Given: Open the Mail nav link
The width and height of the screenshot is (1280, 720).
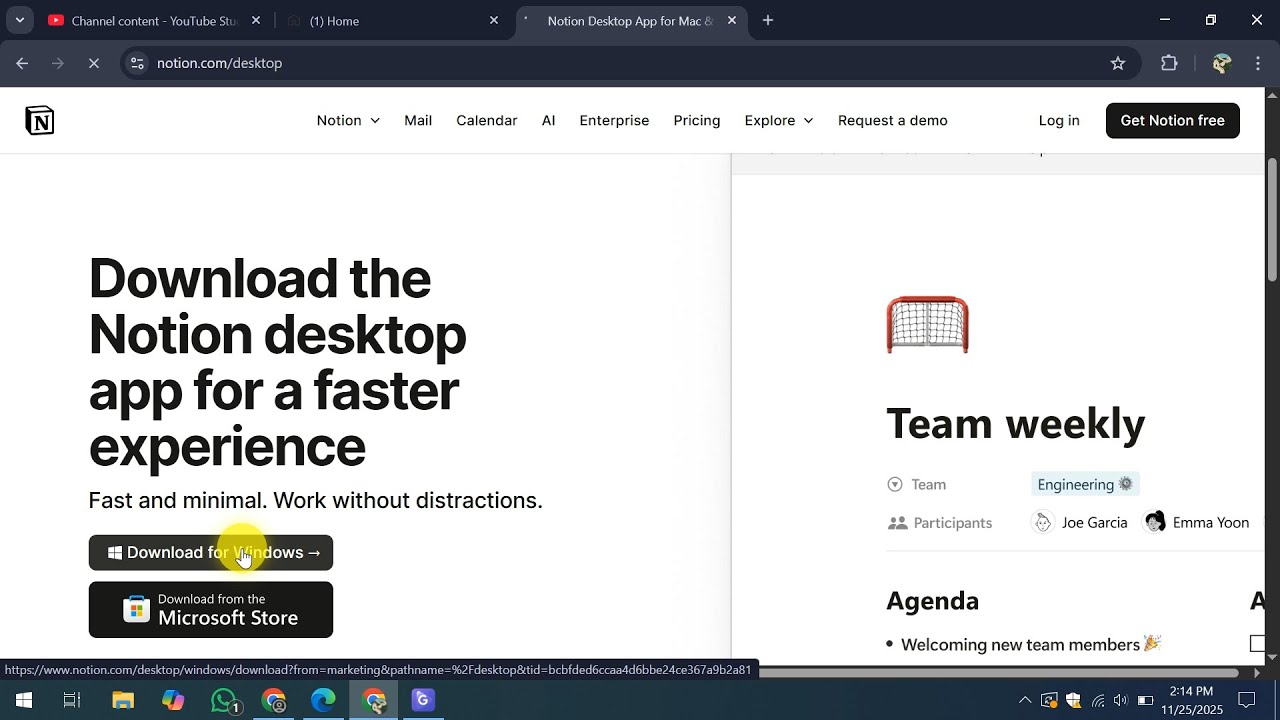Looking at the screenshot, I should tap(418, 120).
